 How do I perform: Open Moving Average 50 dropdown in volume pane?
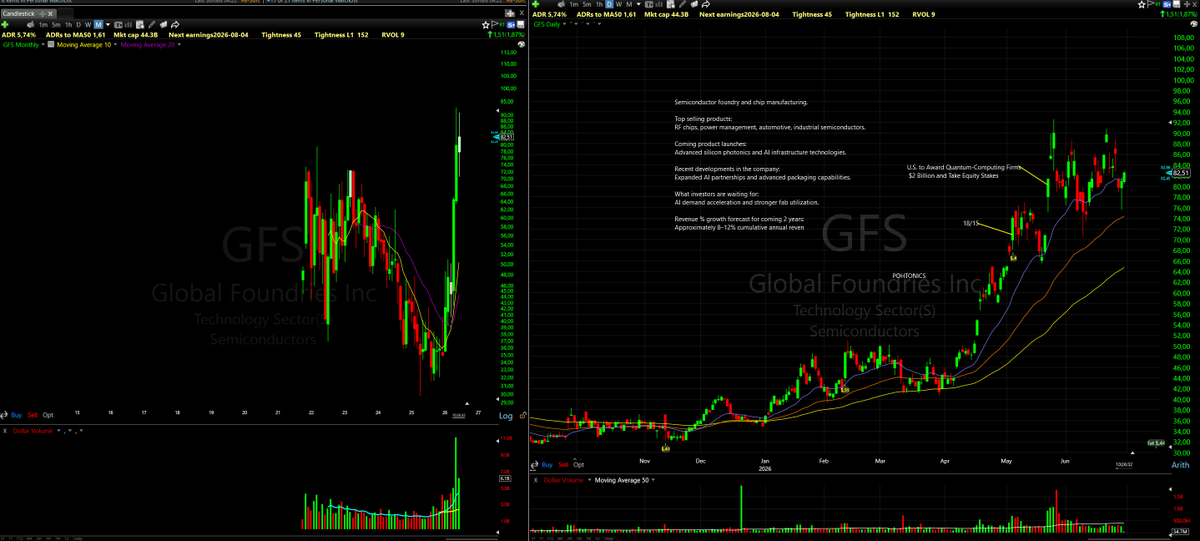tap(653, 480)
